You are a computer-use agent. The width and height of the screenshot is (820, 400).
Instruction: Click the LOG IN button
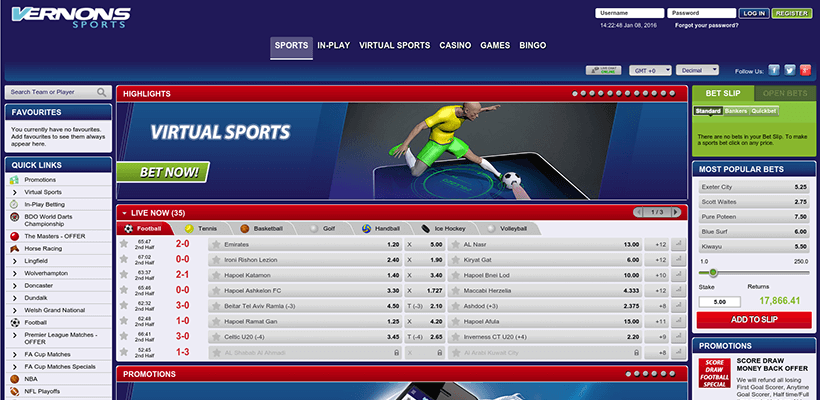pyautogui.click(x=753, y=14)
